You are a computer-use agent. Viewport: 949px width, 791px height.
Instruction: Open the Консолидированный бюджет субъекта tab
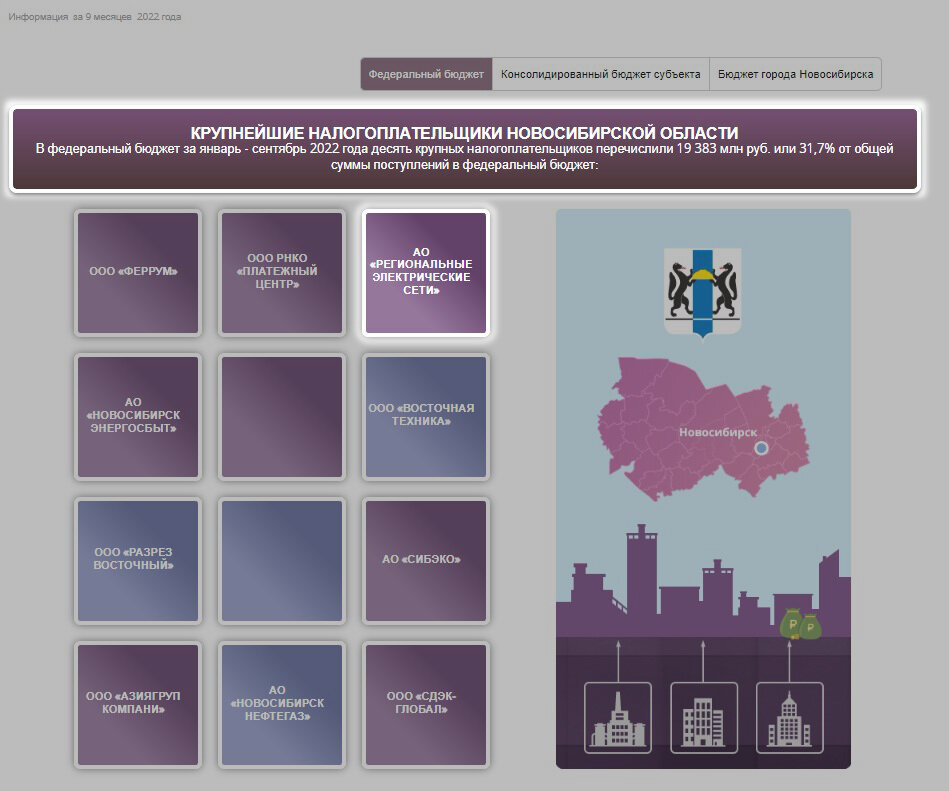point(600,74)
